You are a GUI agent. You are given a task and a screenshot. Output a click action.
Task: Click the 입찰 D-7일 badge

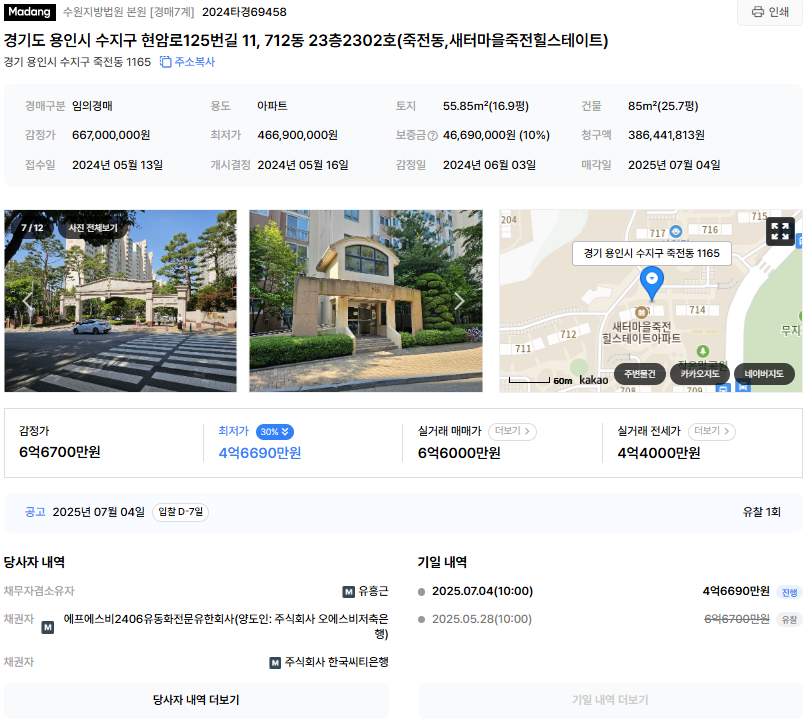[180, 512]
